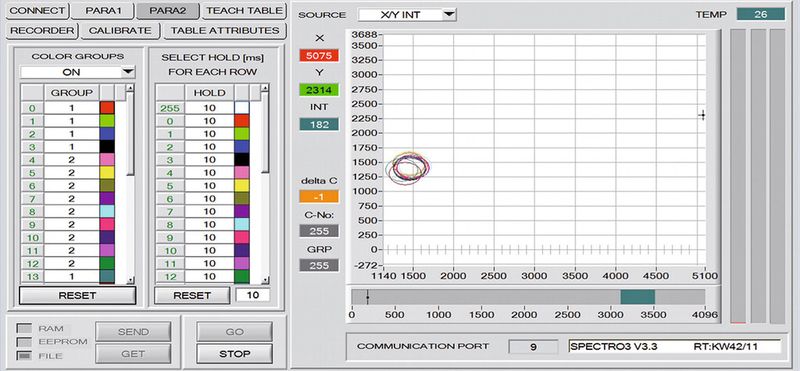Click the red swatch in HOLD row 0
This screenshot has height=371, width=800.
point(242,121)
